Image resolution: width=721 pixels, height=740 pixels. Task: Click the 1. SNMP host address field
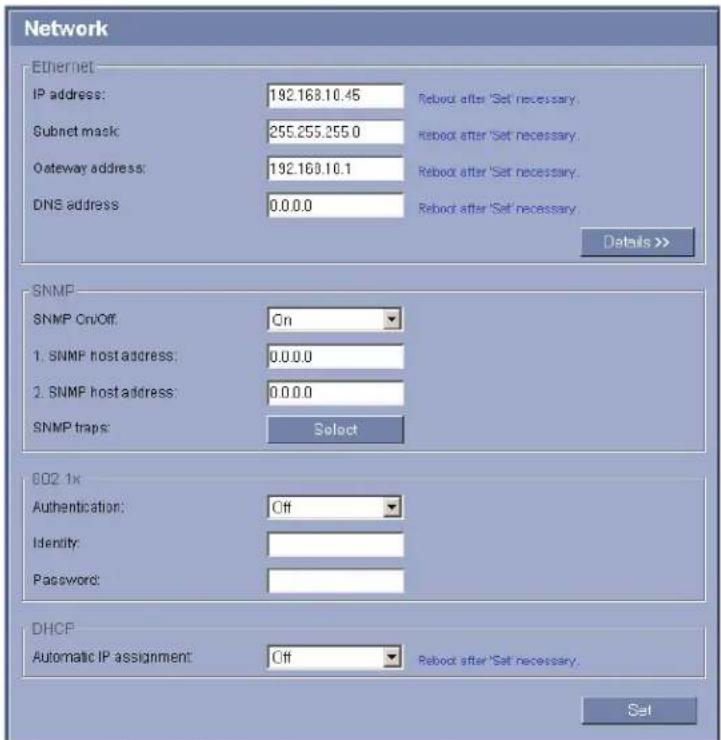click(335, 356)
